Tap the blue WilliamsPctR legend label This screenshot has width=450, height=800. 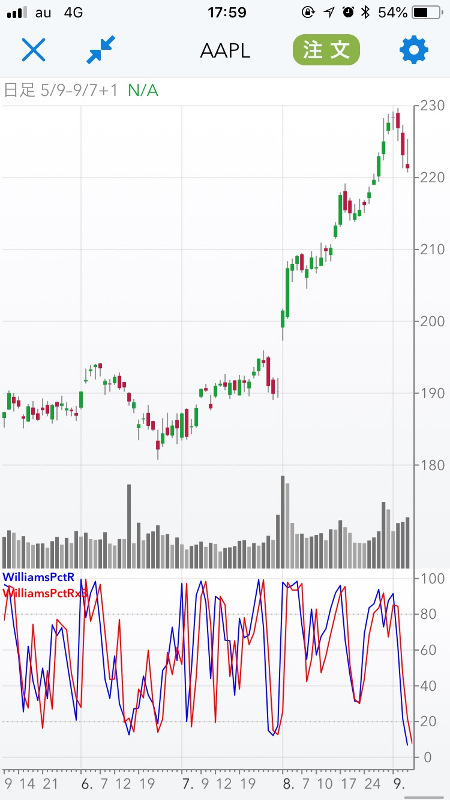(39, 577)
